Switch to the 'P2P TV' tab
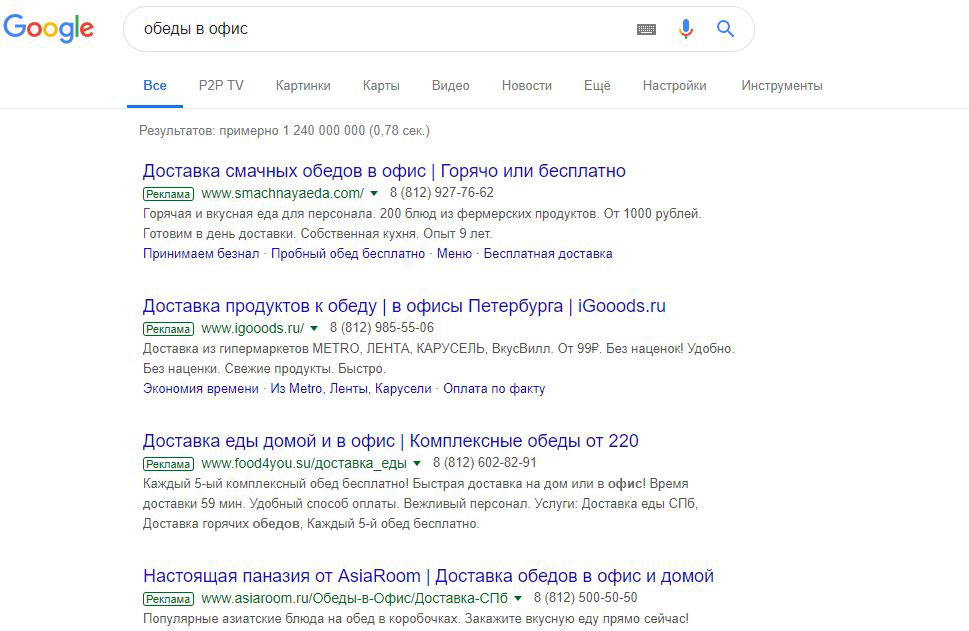The height and width of the screenshot is (631, 969). 221,86
